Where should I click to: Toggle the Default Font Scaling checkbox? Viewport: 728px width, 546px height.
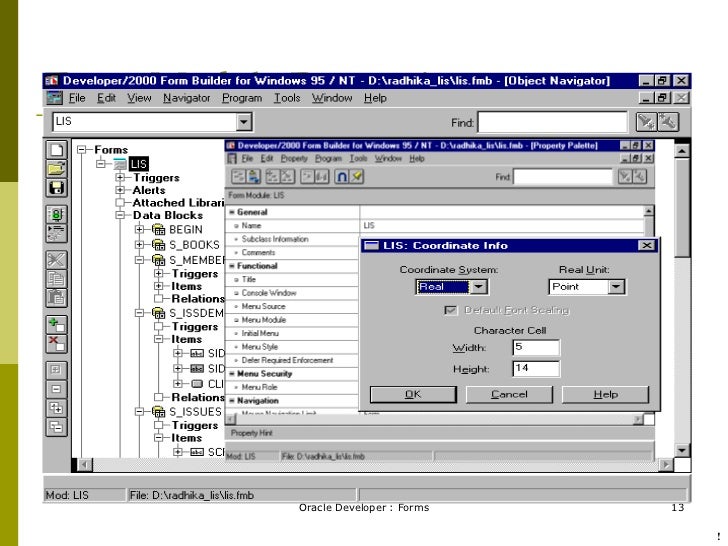click(450, 310)
